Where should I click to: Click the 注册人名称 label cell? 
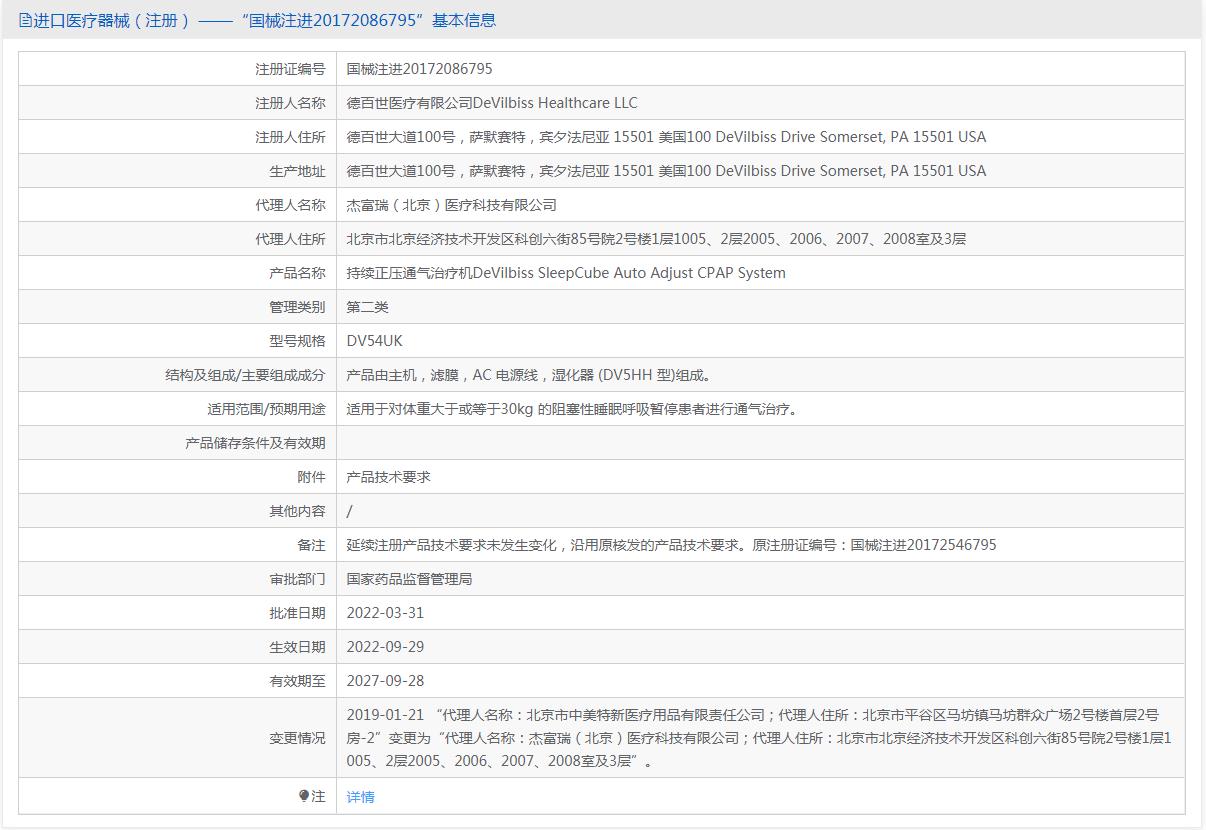(x=177, y=103)
